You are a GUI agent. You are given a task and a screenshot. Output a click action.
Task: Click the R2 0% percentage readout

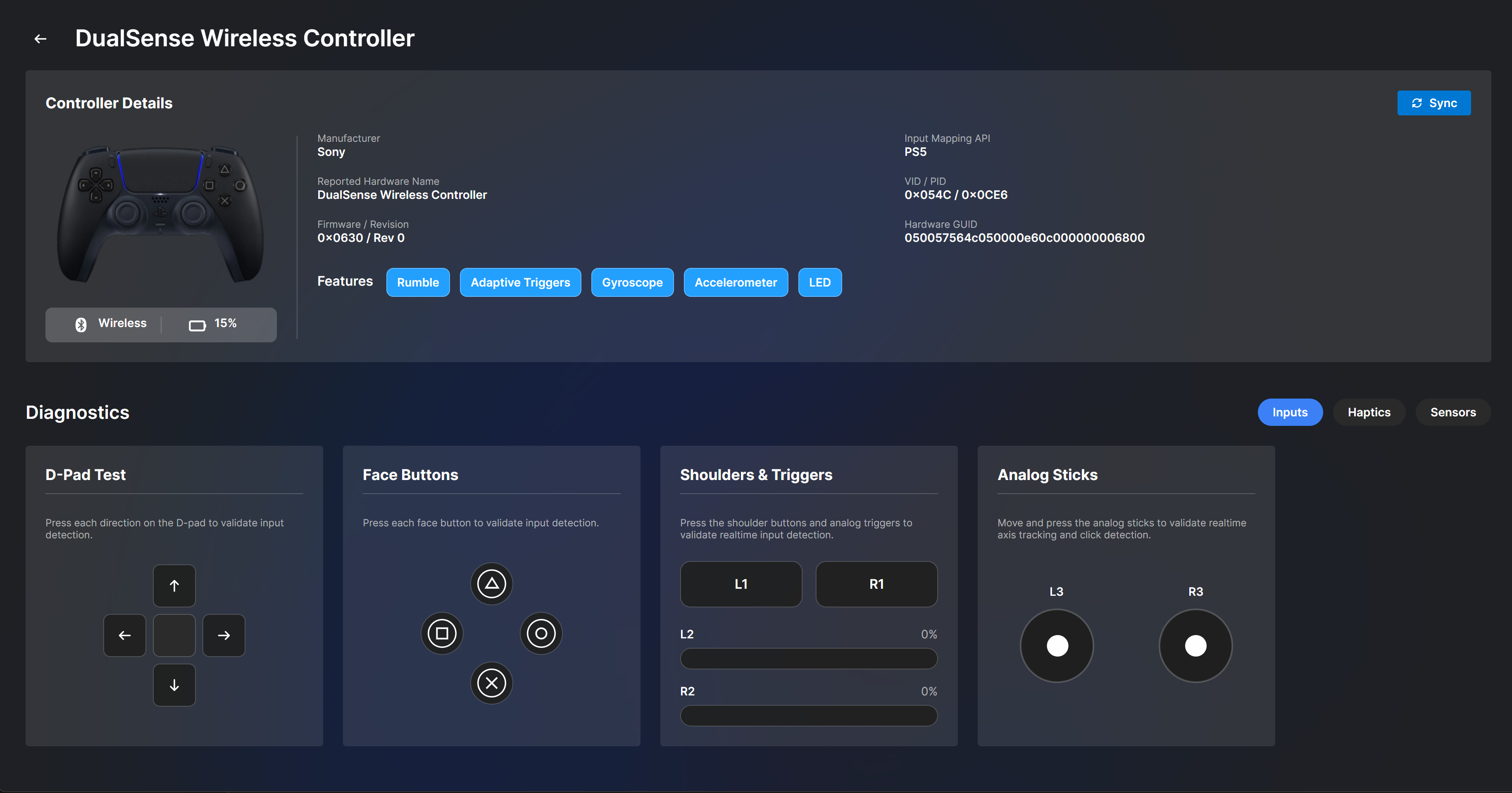click(929, 691)
